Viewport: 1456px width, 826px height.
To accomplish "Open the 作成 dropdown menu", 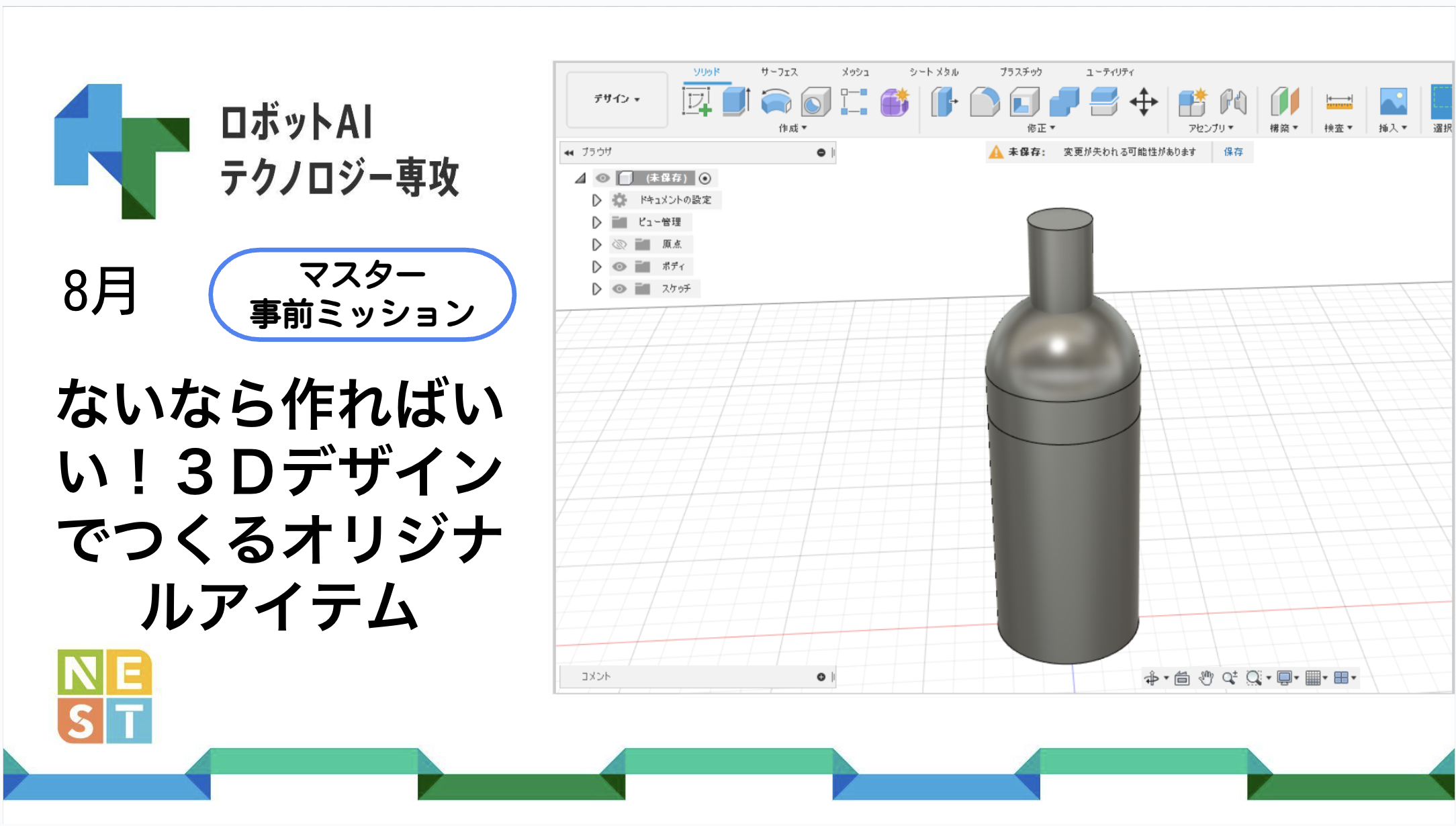I will (x=792, y=126).
